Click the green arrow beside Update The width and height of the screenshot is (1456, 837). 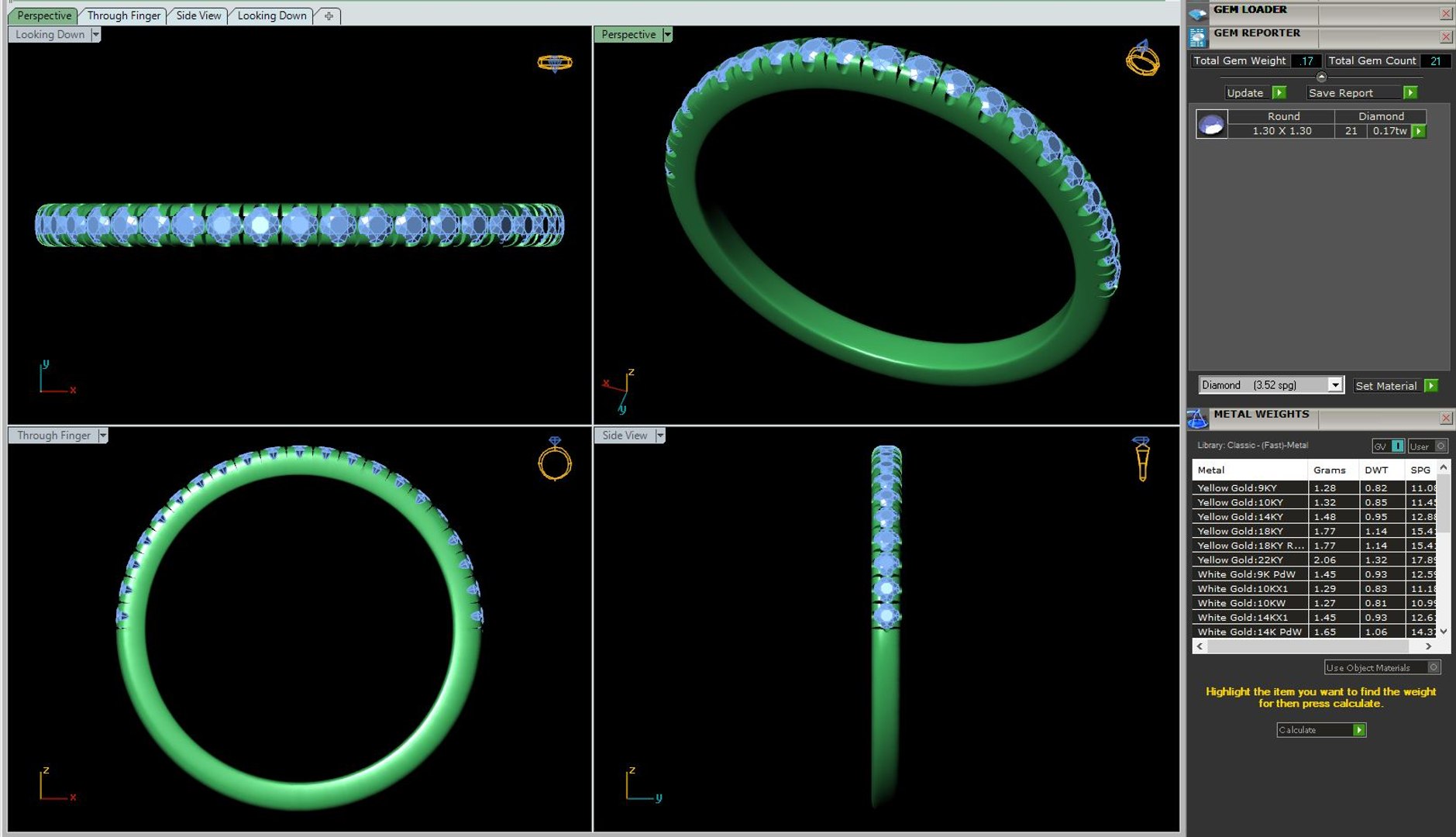(x=1279, y=92)
